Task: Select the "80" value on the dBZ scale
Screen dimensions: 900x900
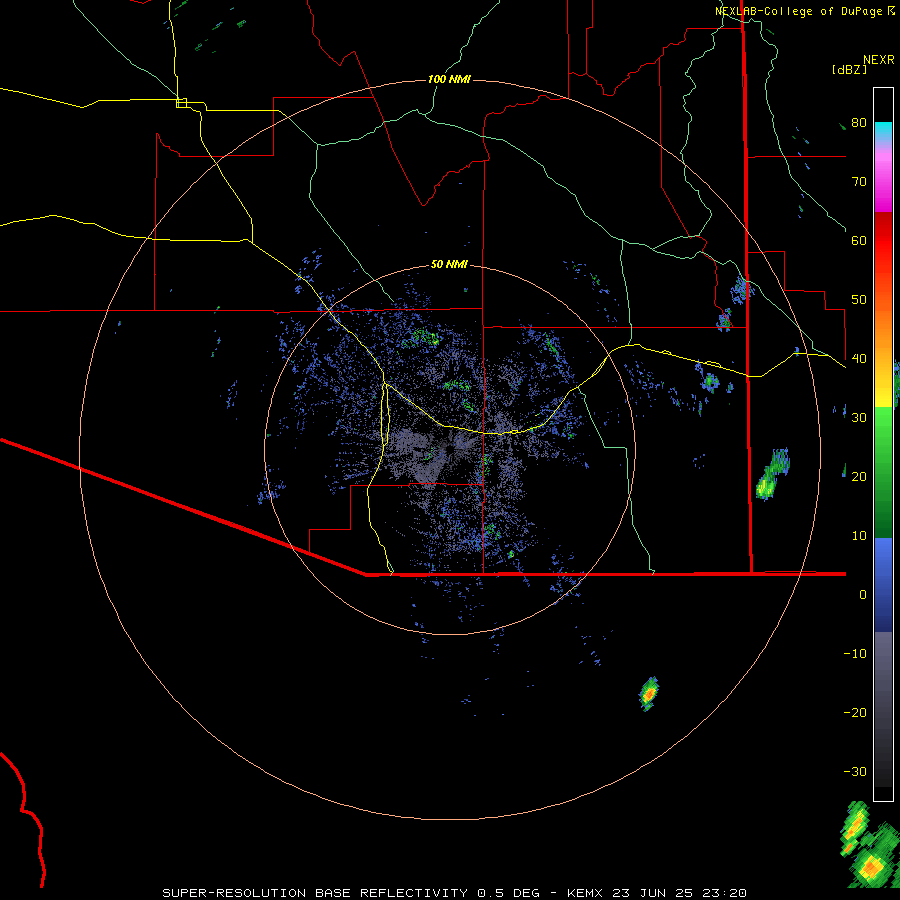Action: [859, 123]
